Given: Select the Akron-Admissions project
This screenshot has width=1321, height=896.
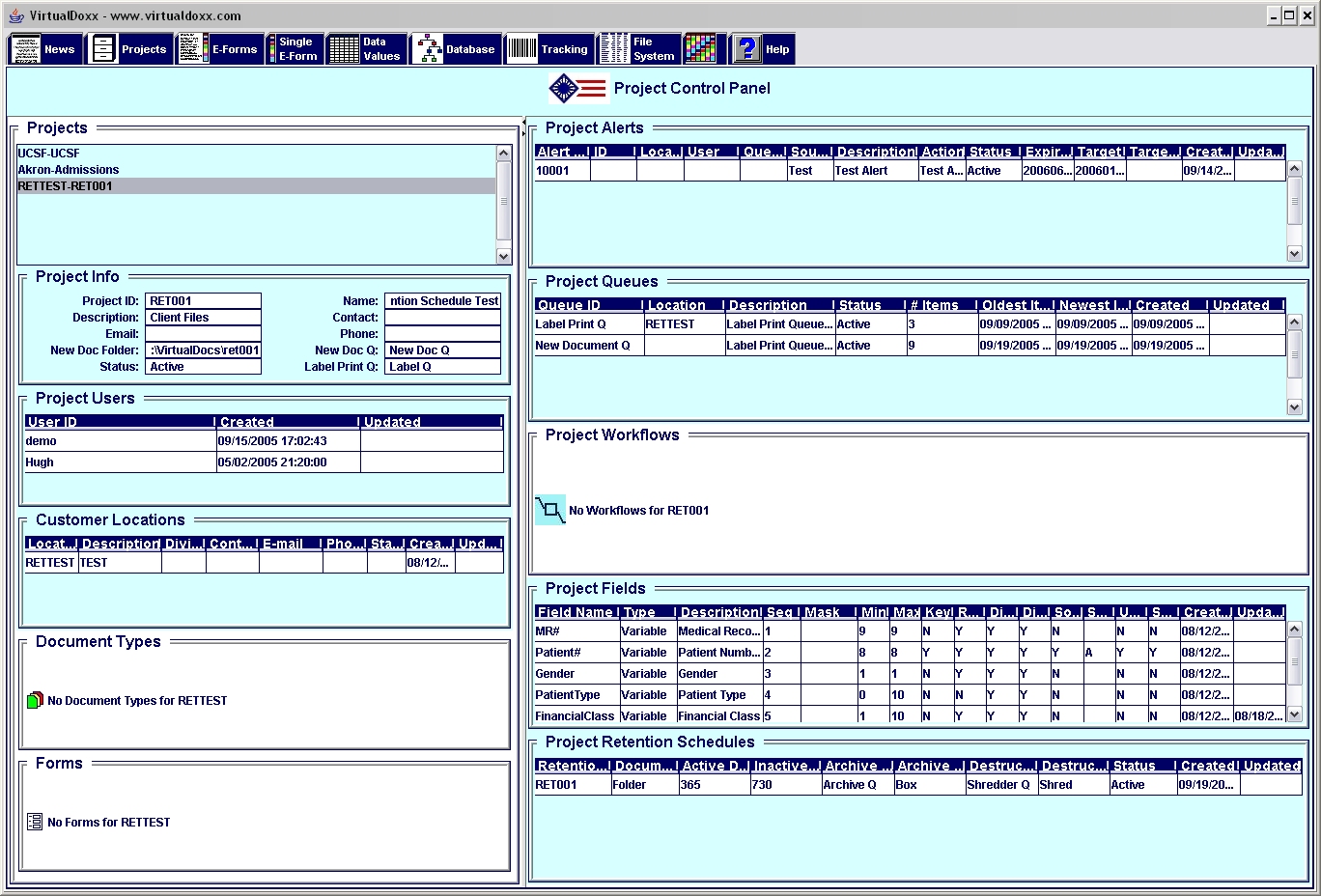Looking at the screenshot, I should pos(256,170).
